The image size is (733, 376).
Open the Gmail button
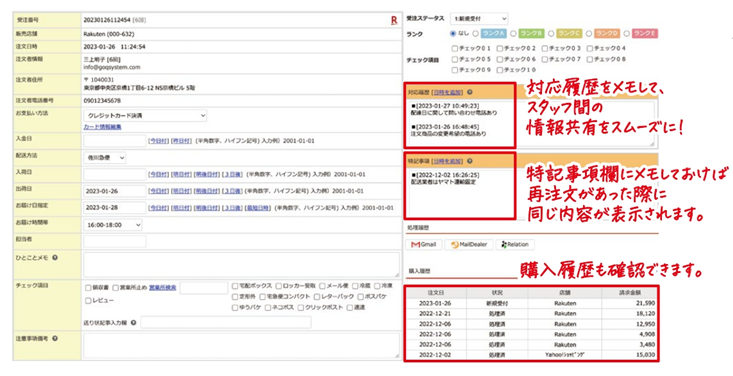(424, 245)
